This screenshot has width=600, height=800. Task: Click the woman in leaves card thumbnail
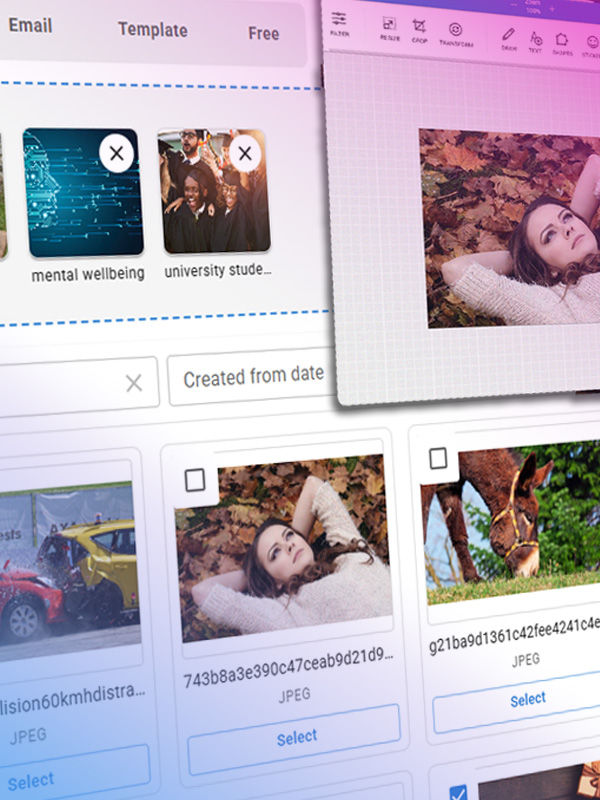click(x=285, y=547)
